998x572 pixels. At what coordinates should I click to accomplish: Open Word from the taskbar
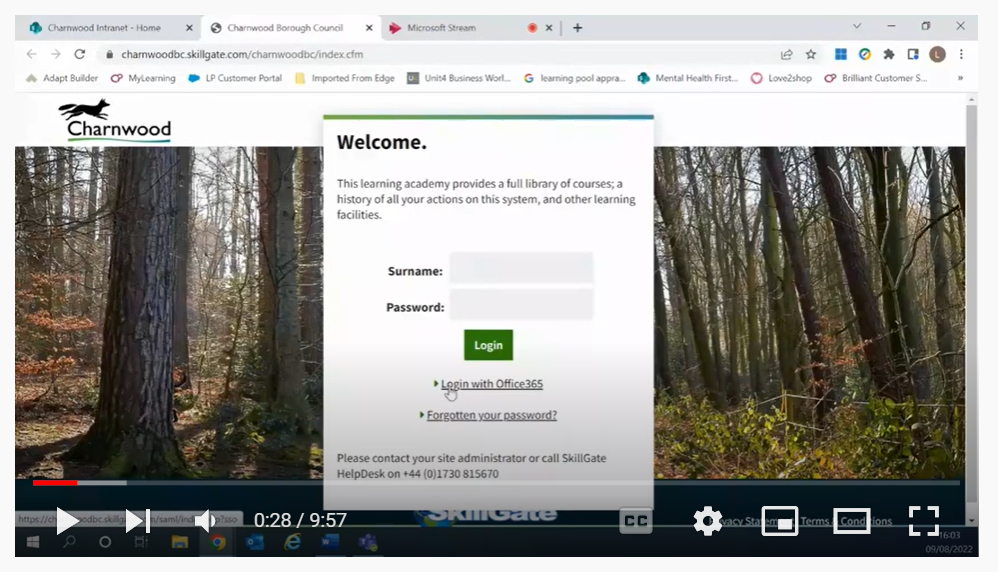(x=330, y=542)
